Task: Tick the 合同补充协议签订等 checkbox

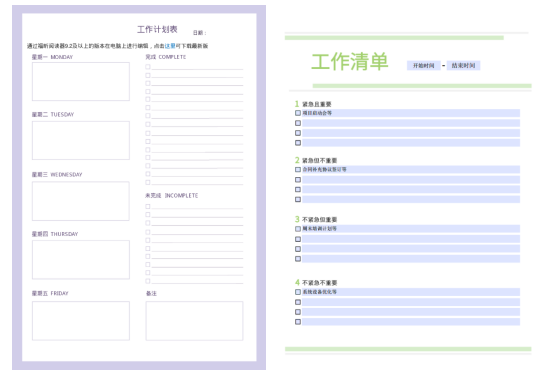Action: tap(298, 170)
